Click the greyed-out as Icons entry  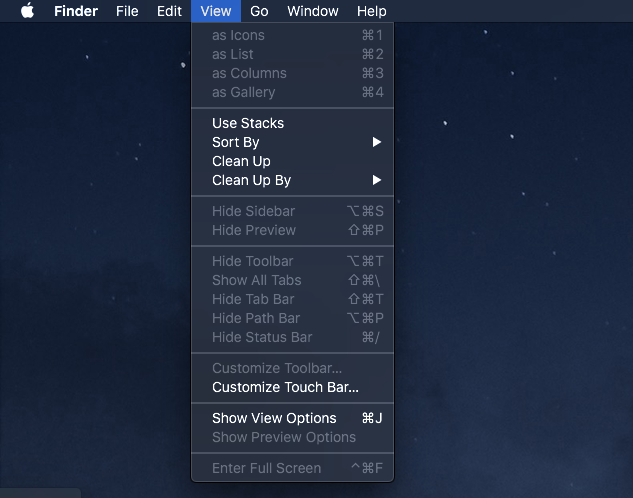coord(238,35)
